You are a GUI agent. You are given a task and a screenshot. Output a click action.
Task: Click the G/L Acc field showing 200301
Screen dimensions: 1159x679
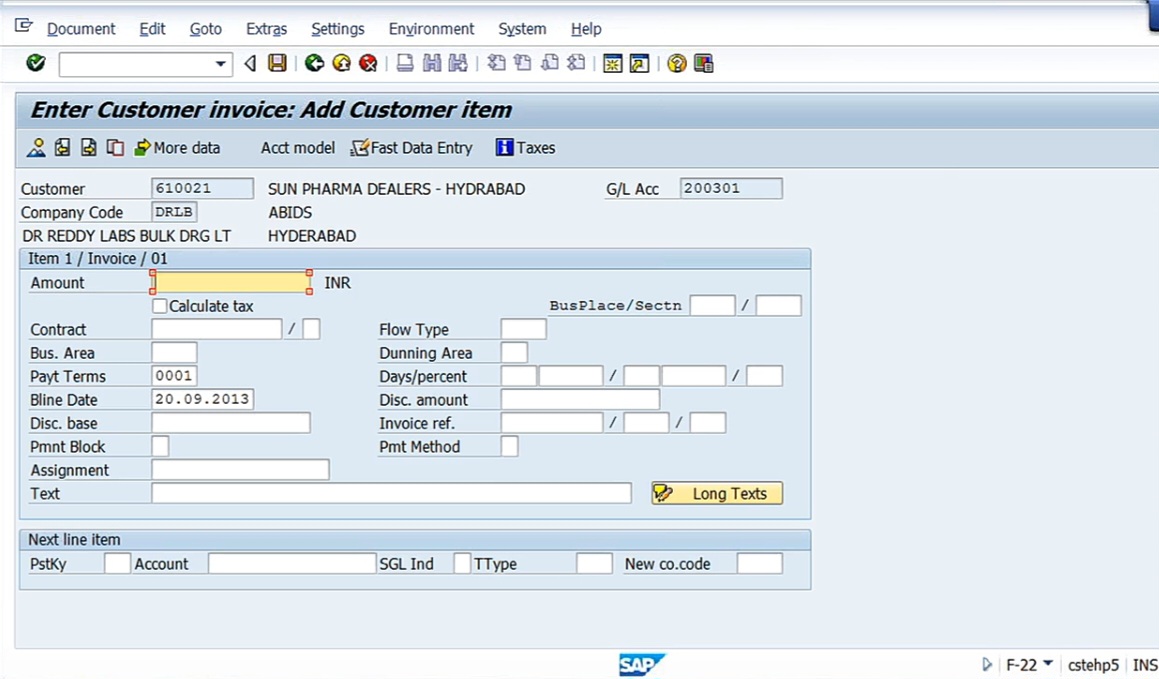tap(731, 188)
